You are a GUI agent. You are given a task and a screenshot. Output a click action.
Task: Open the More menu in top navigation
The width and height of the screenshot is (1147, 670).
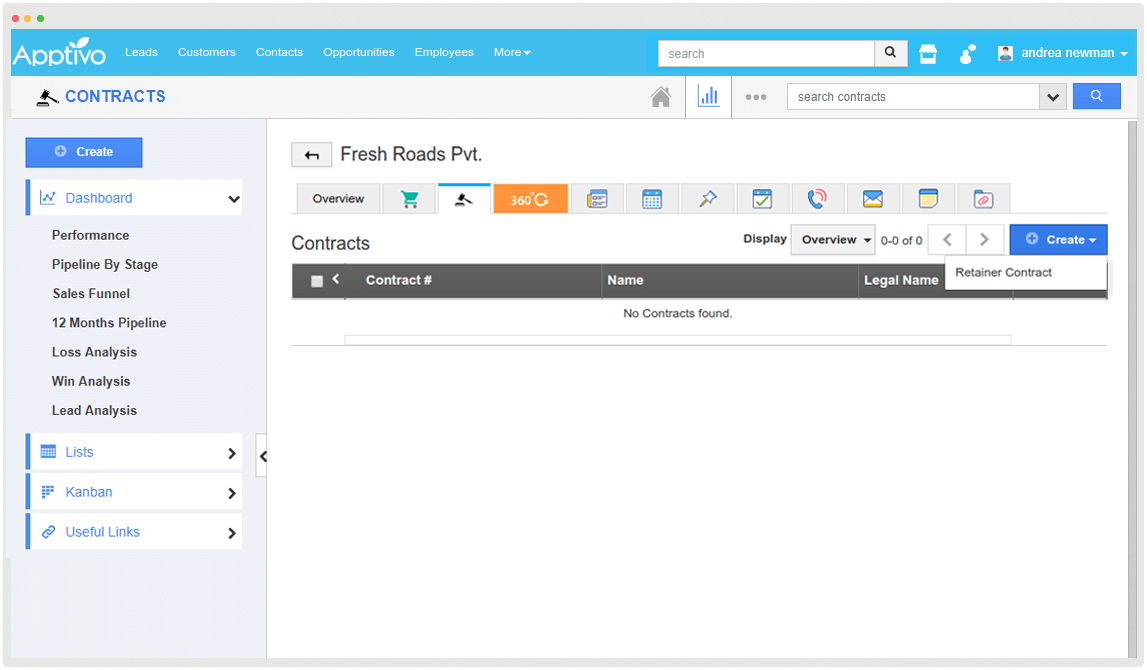coord(511,52)
